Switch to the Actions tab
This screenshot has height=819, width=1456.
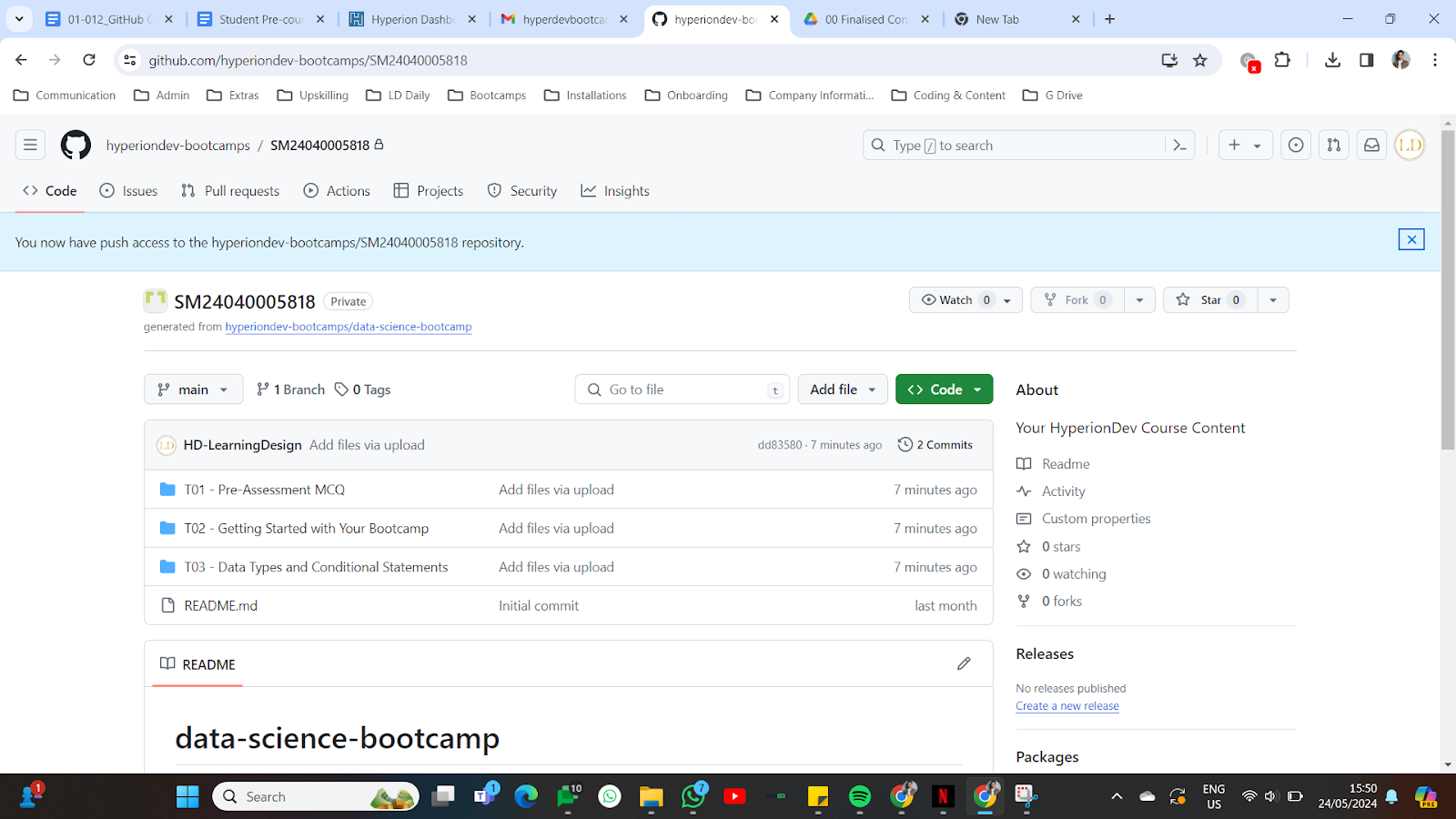click(337, 191)
